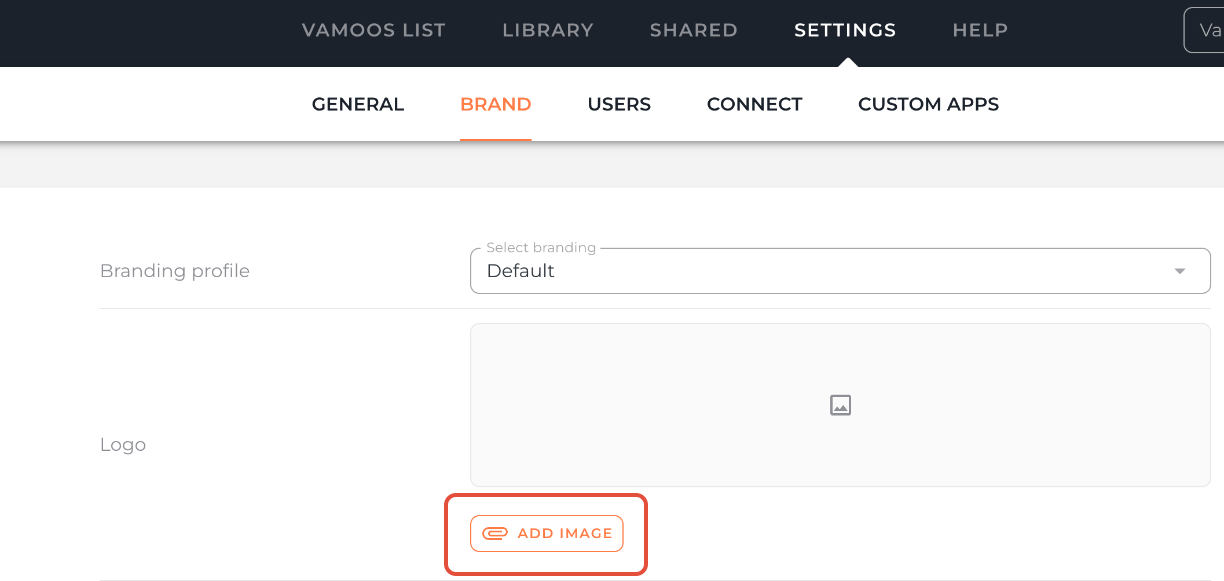
Task: Select the SETTINGS gear section in top navigation
Action: point(844,30)
